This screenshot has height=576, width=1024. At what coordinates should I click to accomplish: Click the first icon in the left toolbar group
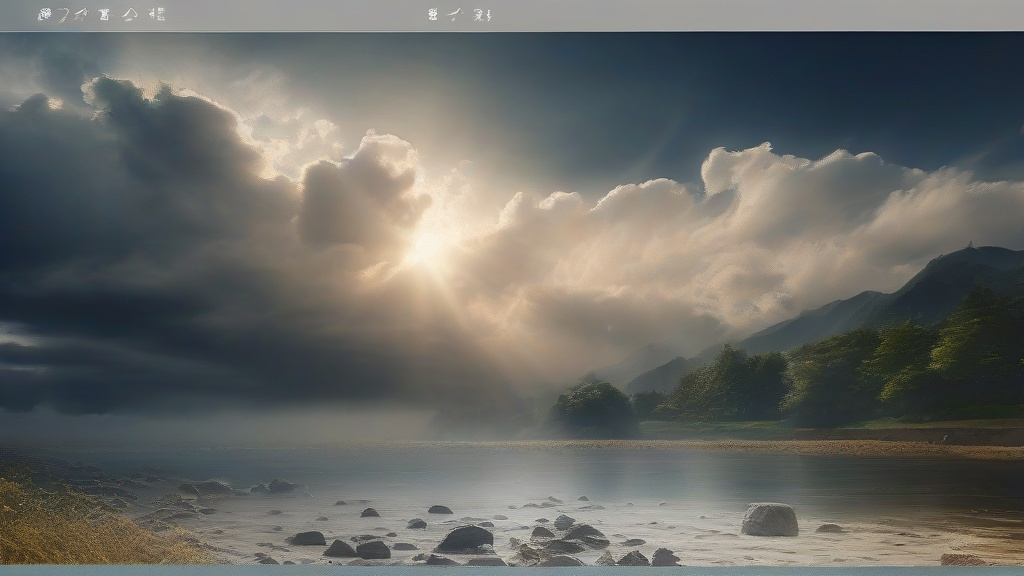click(x=44, y=14)
